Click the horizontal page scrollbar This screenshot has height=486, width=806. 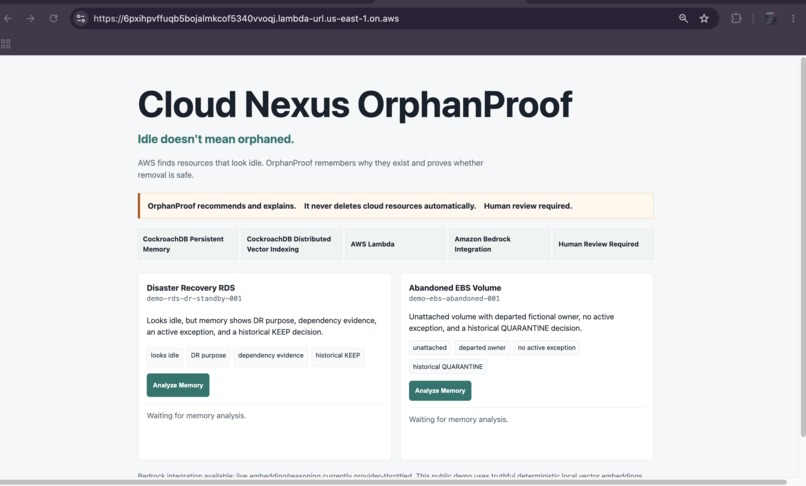[x=393, y=482]
